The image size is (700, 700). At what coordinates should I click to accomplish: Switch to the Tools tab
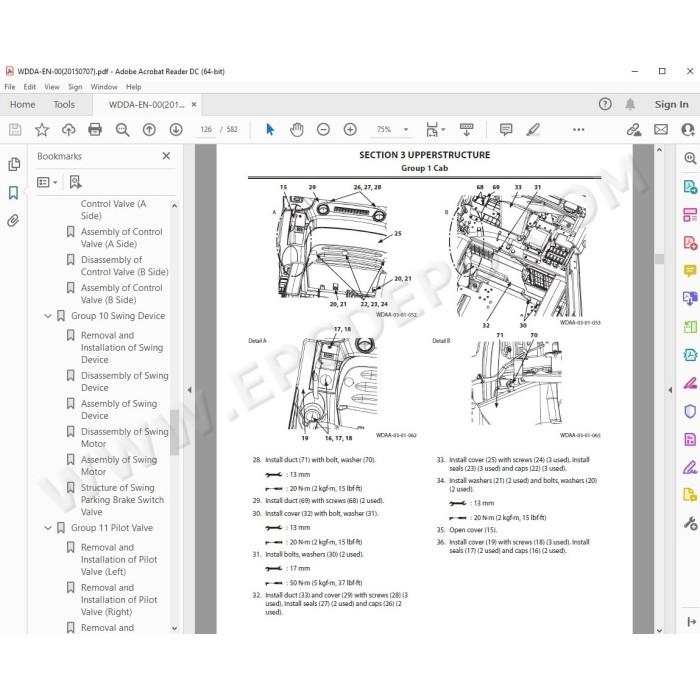64,104
